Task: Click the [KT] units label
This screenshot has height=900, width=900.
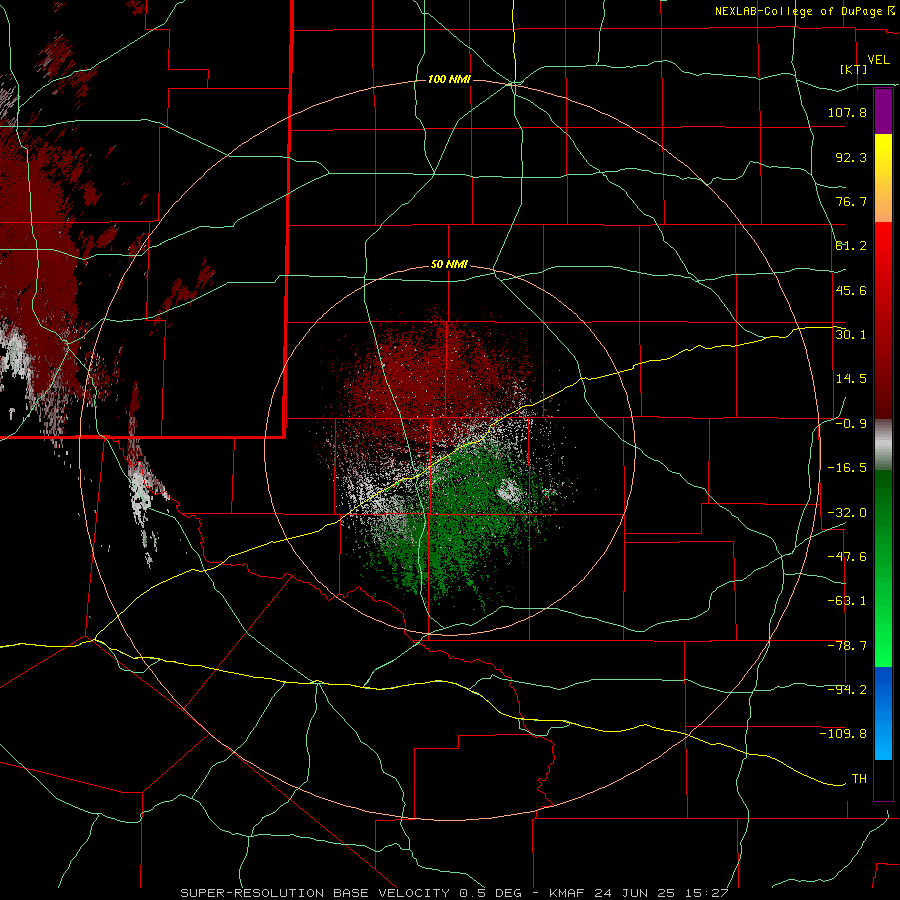Action: pos(853,69)
